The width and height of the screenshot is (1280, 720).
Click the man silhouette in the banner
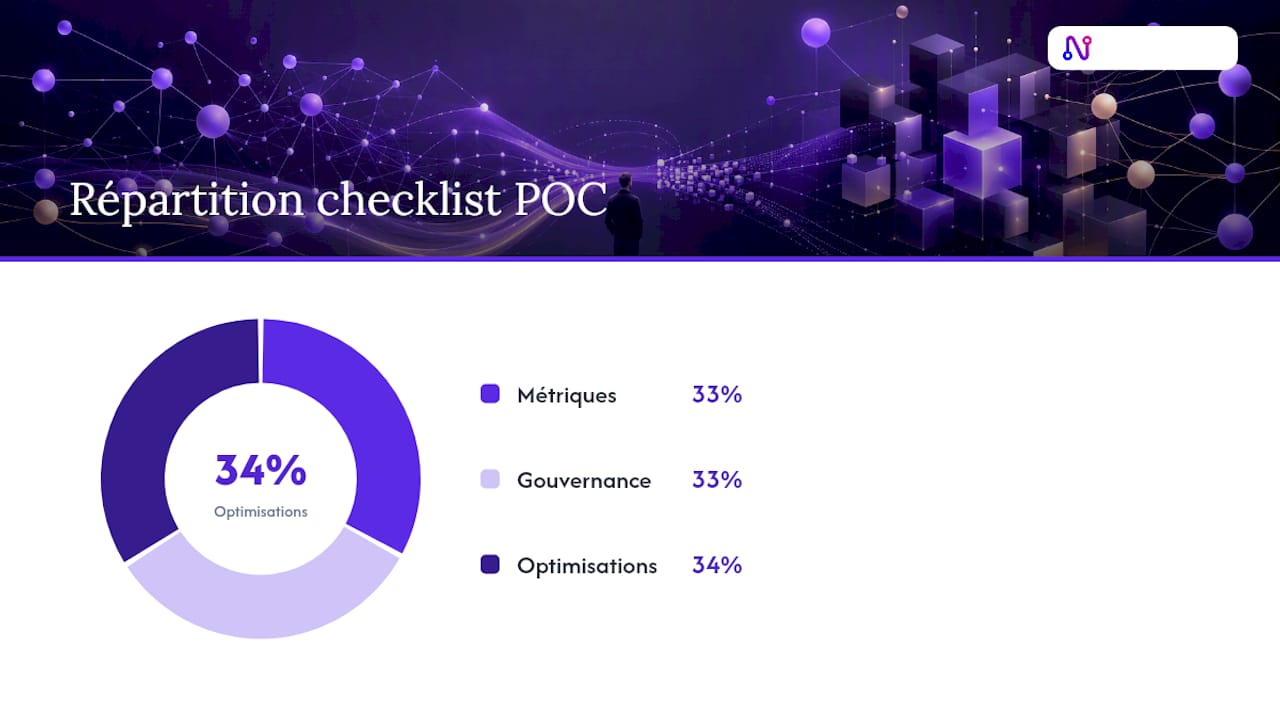point(625,214)
